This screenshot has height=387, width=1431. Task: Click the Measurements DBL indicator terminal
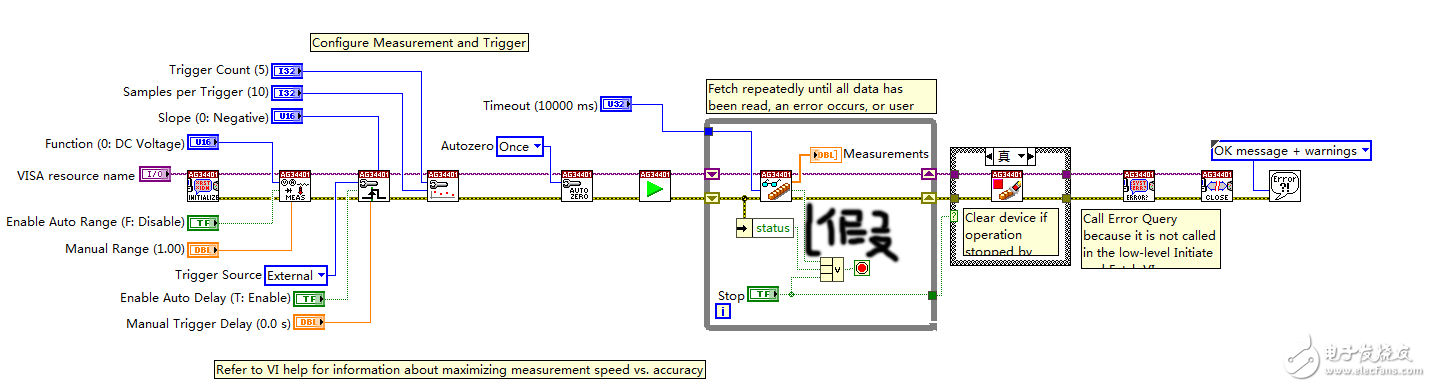[825, 154]
